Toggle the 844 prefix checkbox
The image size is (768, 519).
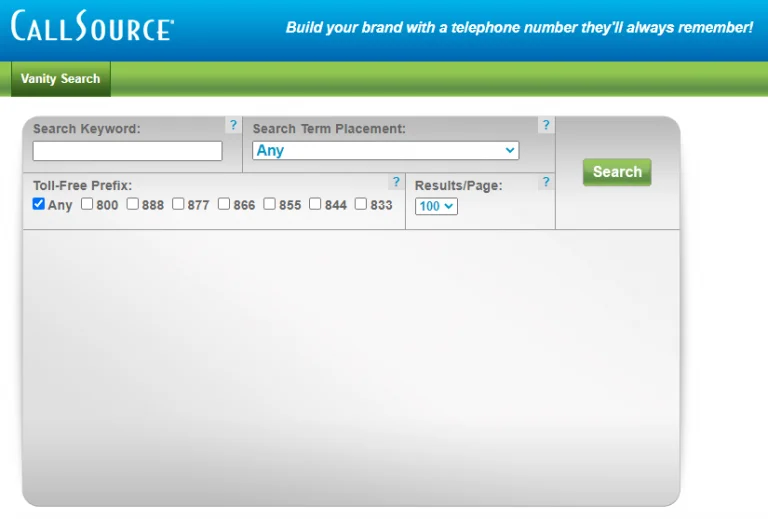click(315, 204)
